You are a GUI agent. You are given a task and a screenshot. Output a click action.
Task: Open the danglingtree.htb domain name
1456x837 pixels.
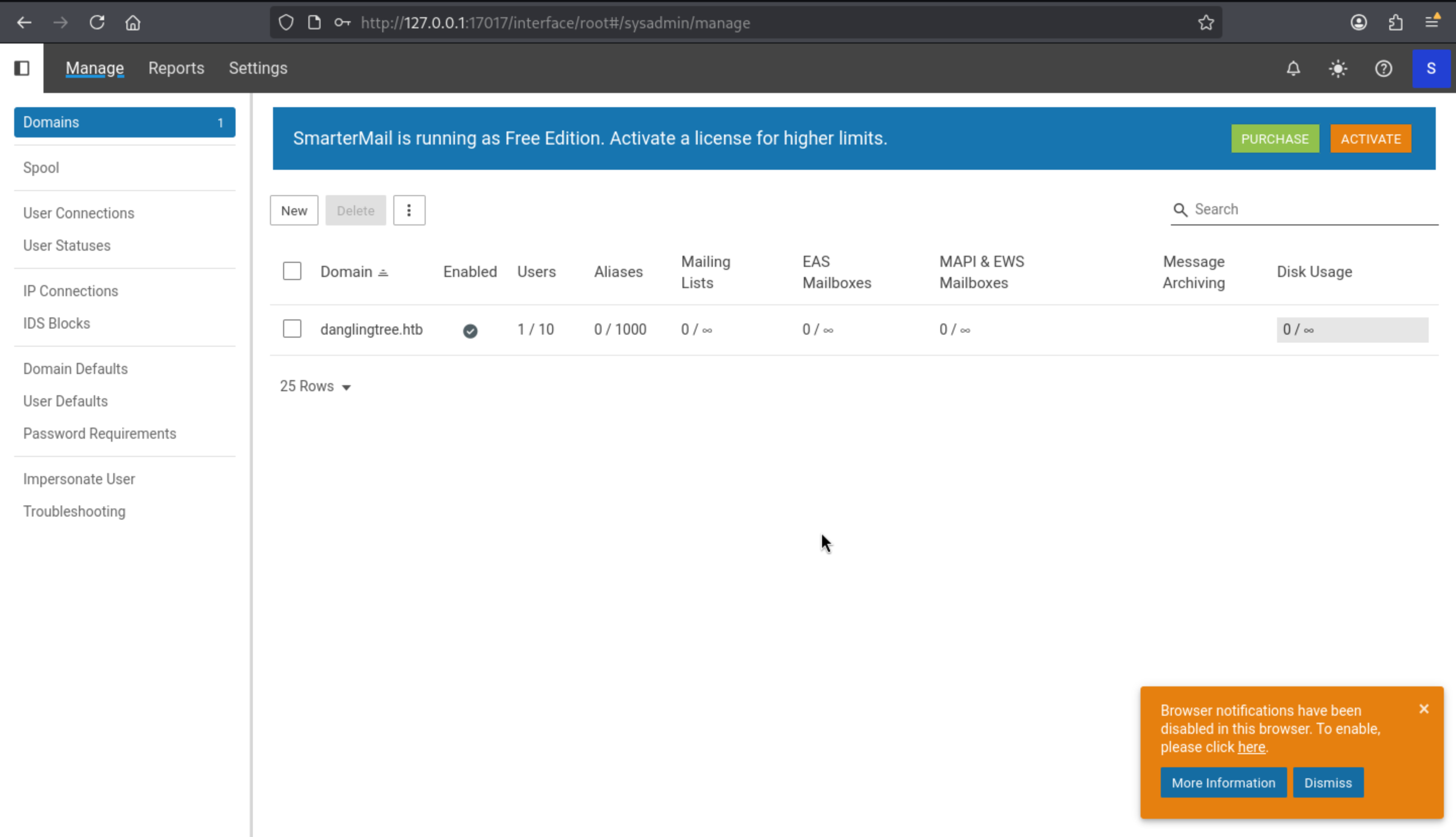[371, 330]
